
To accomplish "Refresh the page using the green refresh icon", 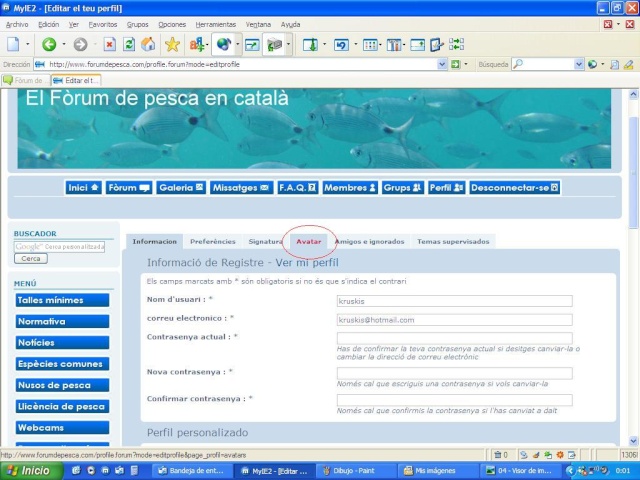I will click(x=129, y=44).
